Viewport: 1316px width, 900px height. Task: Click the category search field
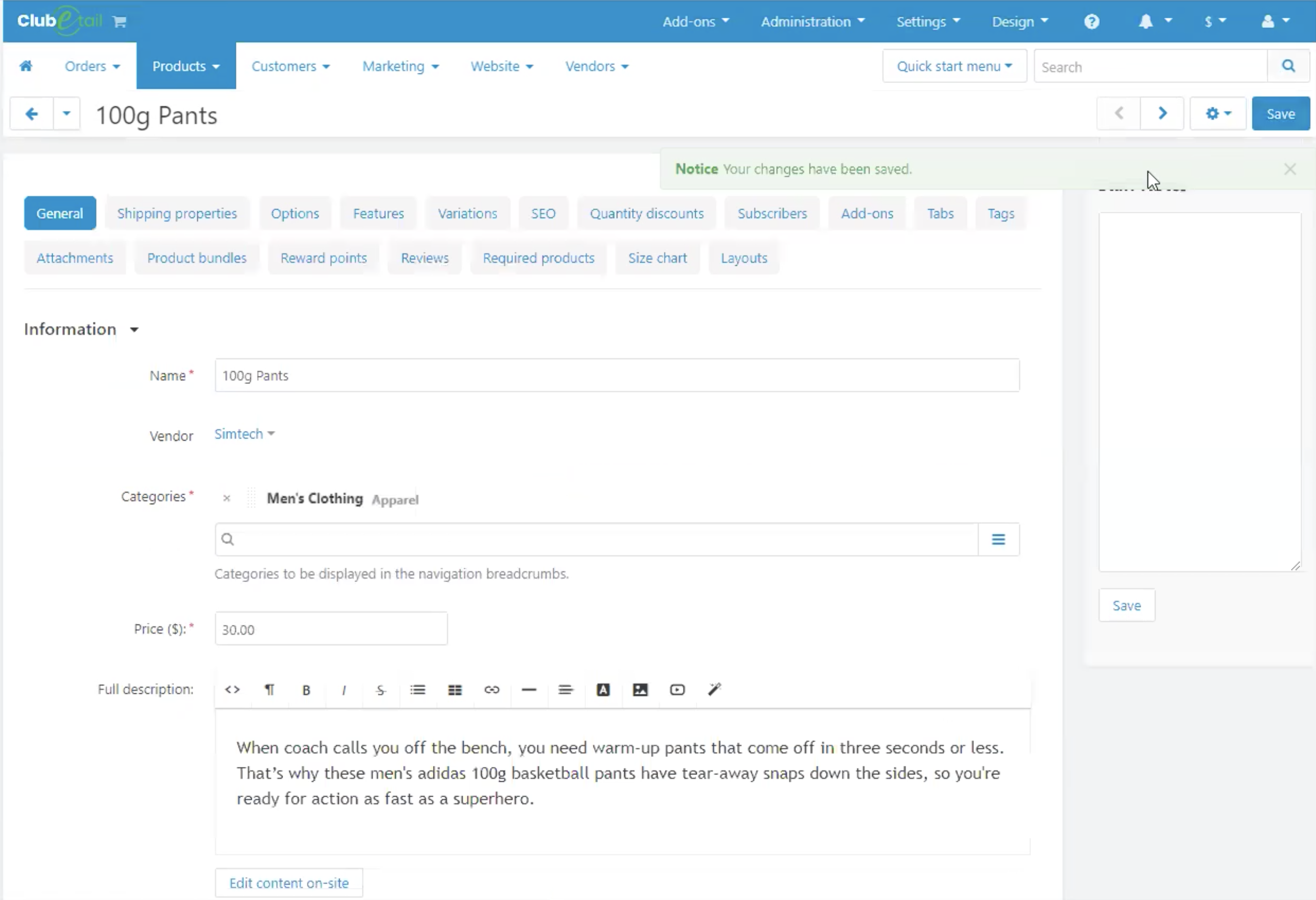tap(596, 539)
